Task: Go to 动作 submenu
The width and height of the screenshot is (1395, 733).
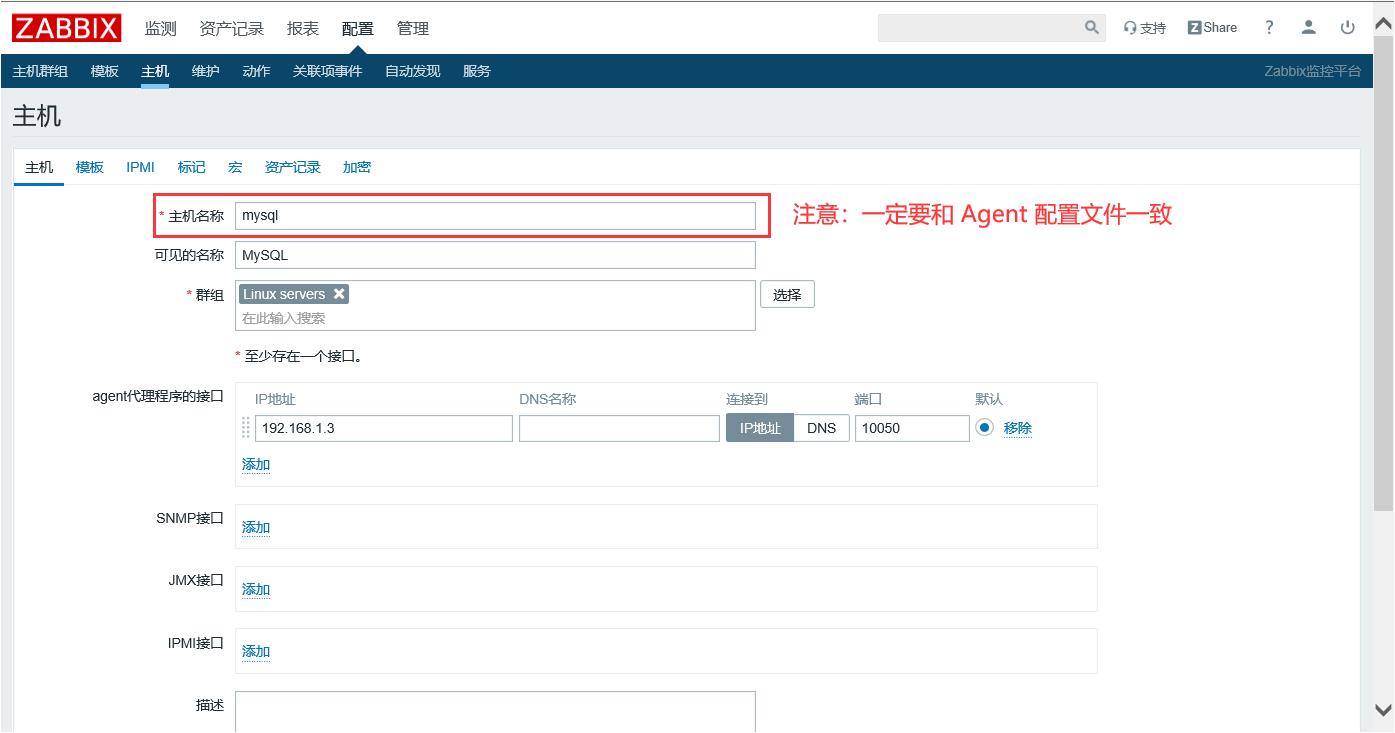Action: tap(256, 71)
